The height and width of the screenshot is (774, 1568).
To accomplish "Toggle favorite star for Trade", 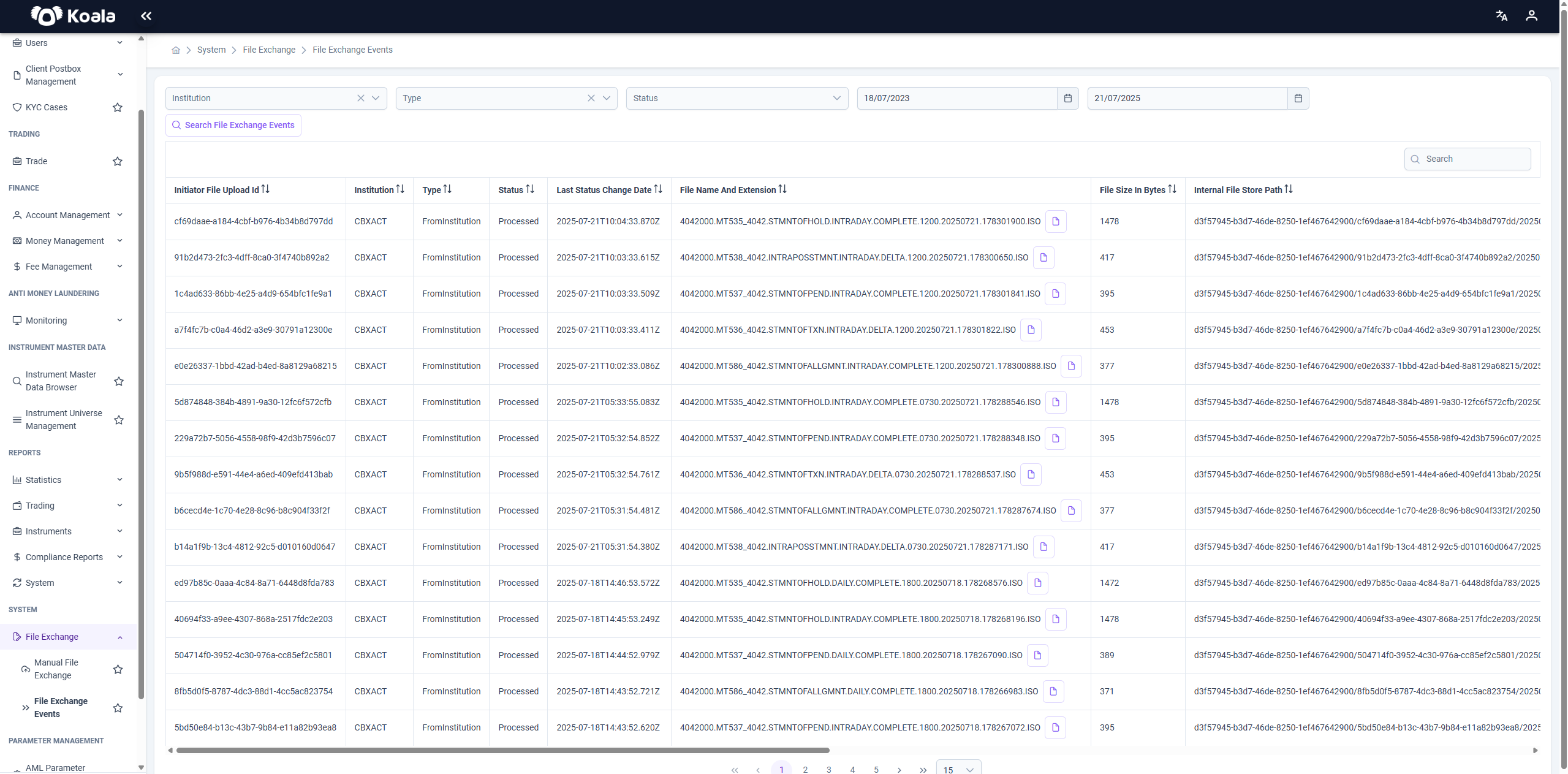I will 118,161.
